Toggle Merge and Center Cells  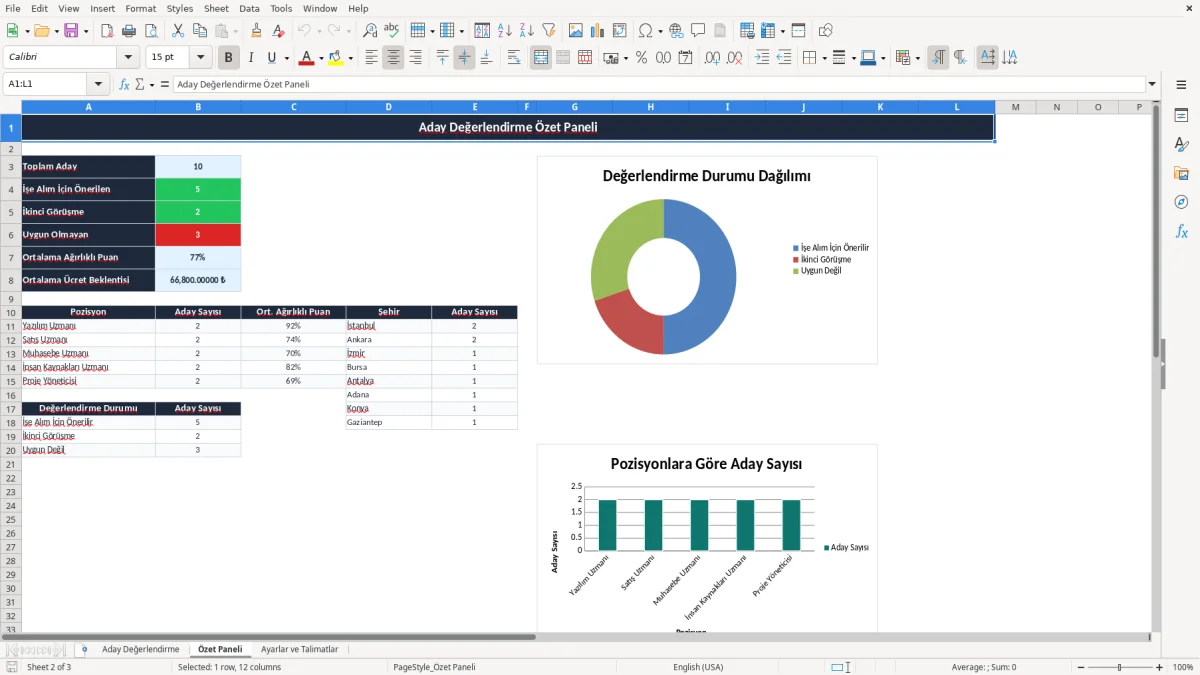(541, 58)
